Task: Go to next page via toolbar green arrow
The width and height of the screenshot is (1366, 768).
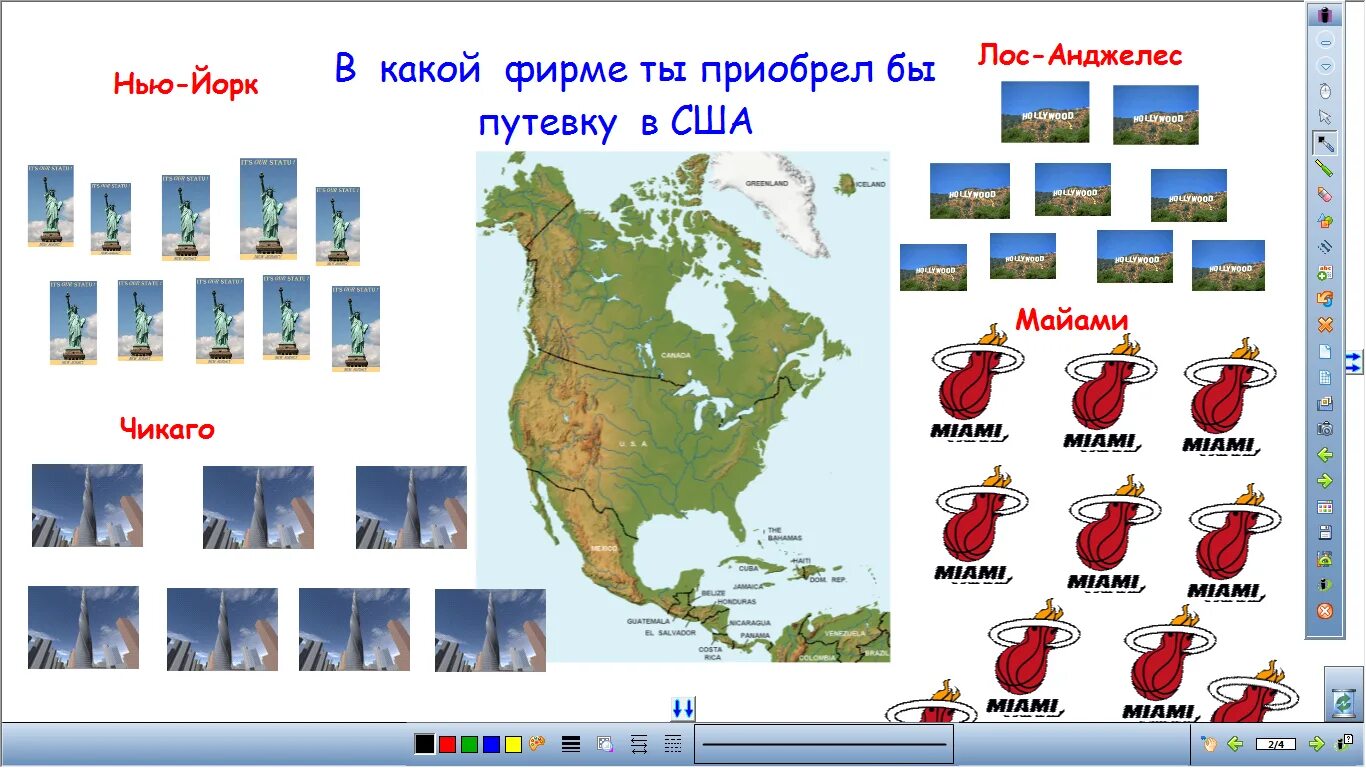Action: [x=1325, y=481]
